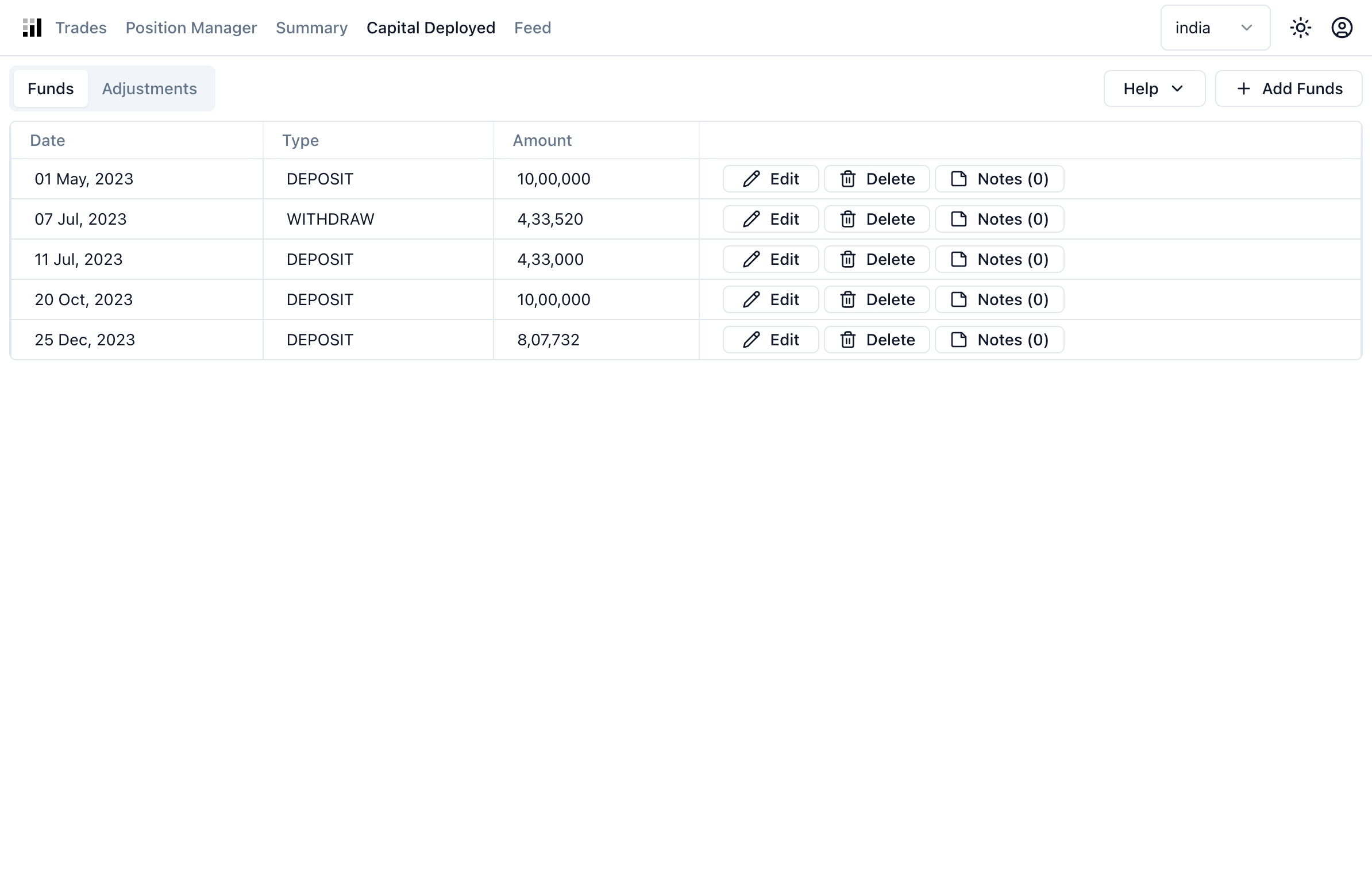Click trash icon for 07 Jul withdrawal
The image size is (1372, 878).
(x=848, y=219)
